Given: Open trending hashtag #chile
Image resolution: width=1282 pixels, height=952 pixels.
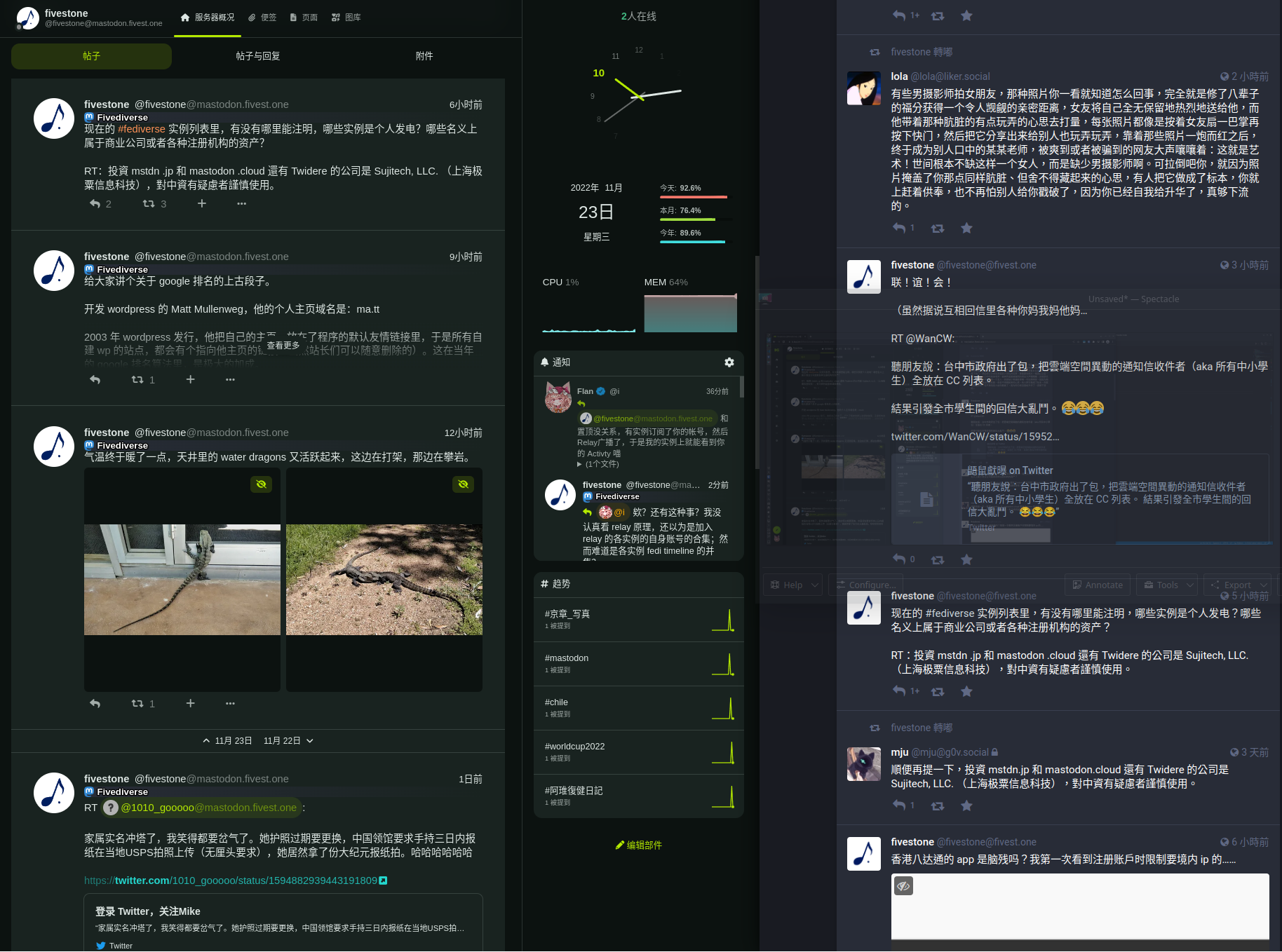Looking at the screenshot, I should pos(556,702).
